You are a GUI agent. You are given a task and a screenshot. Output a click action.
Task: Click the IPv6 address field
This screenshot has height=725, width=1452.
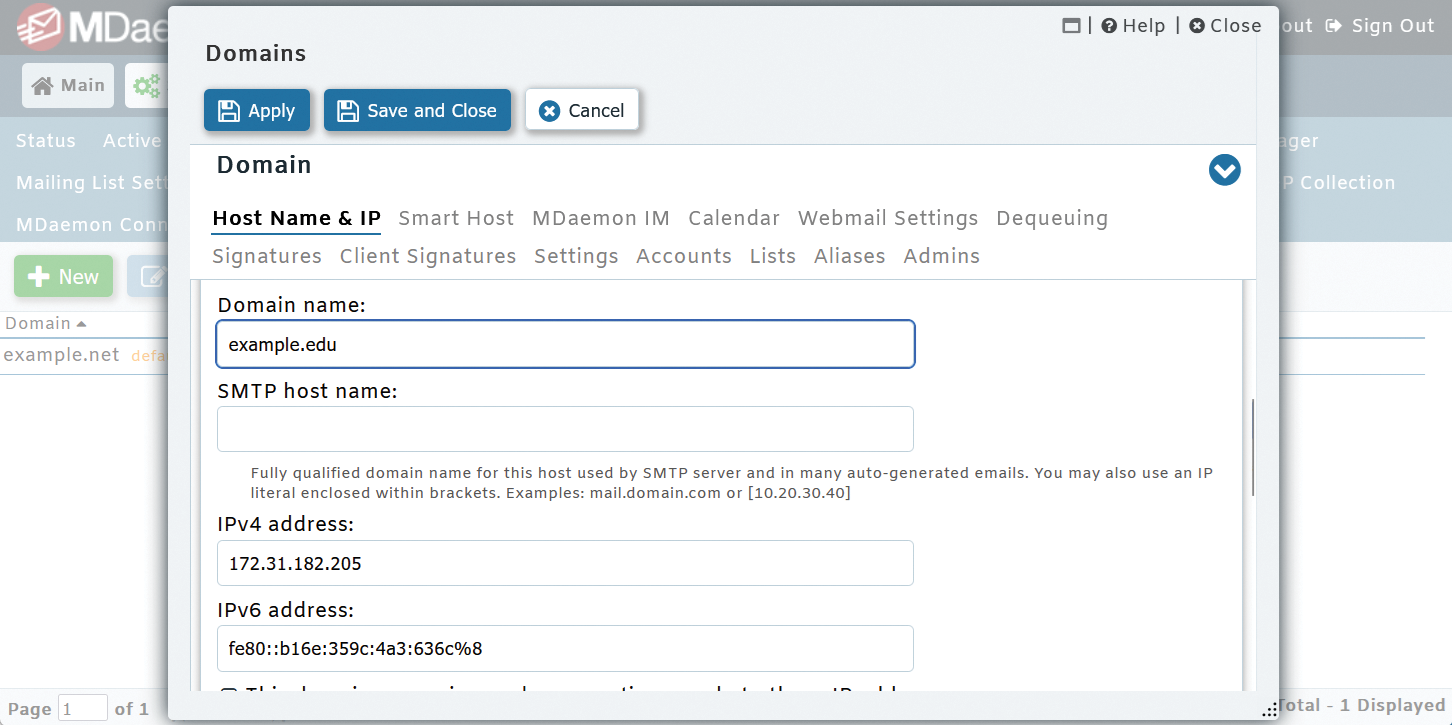tap(565, 648)
